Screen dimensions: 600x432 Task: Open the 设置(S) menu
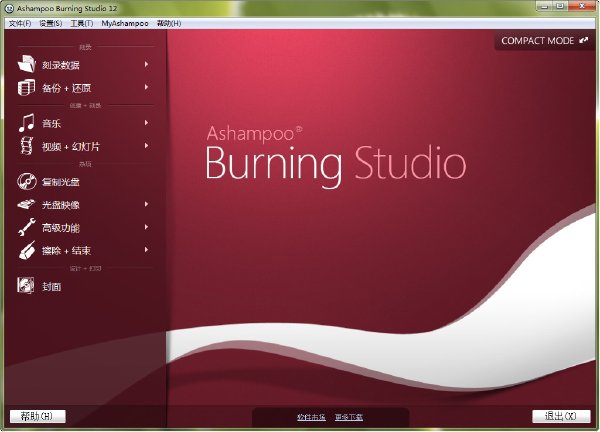pyautogui.click(x=51, y=23)
